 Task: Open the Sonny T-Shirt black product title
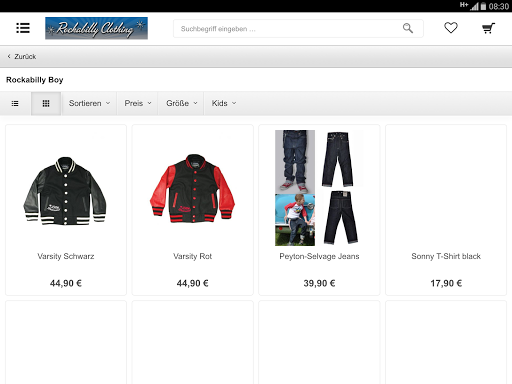(x=446, y=256)
